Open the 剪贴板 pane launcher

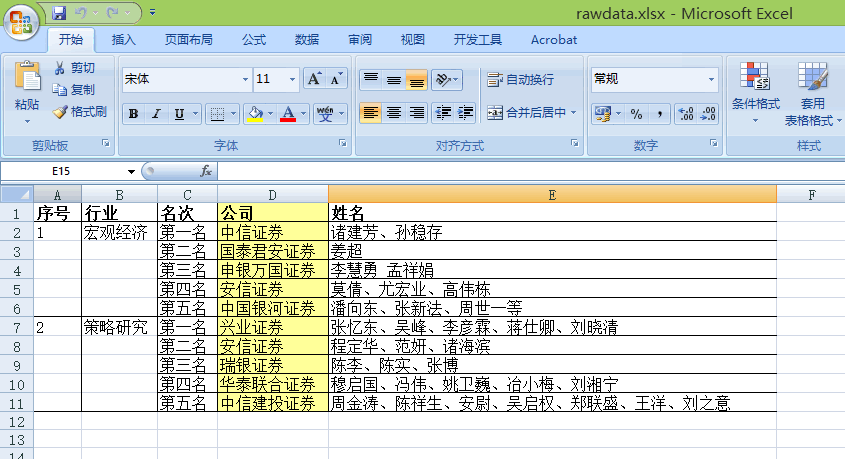106,143
